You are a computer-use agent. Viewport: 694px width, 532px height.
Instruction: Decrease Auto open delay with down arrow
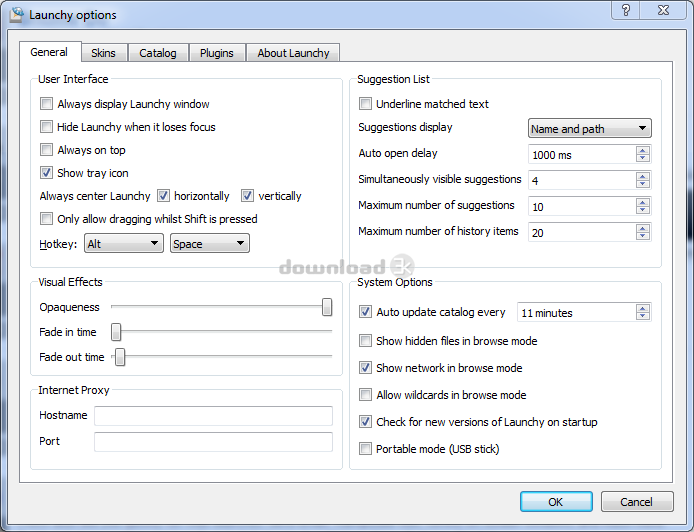(x=643, y=158)
